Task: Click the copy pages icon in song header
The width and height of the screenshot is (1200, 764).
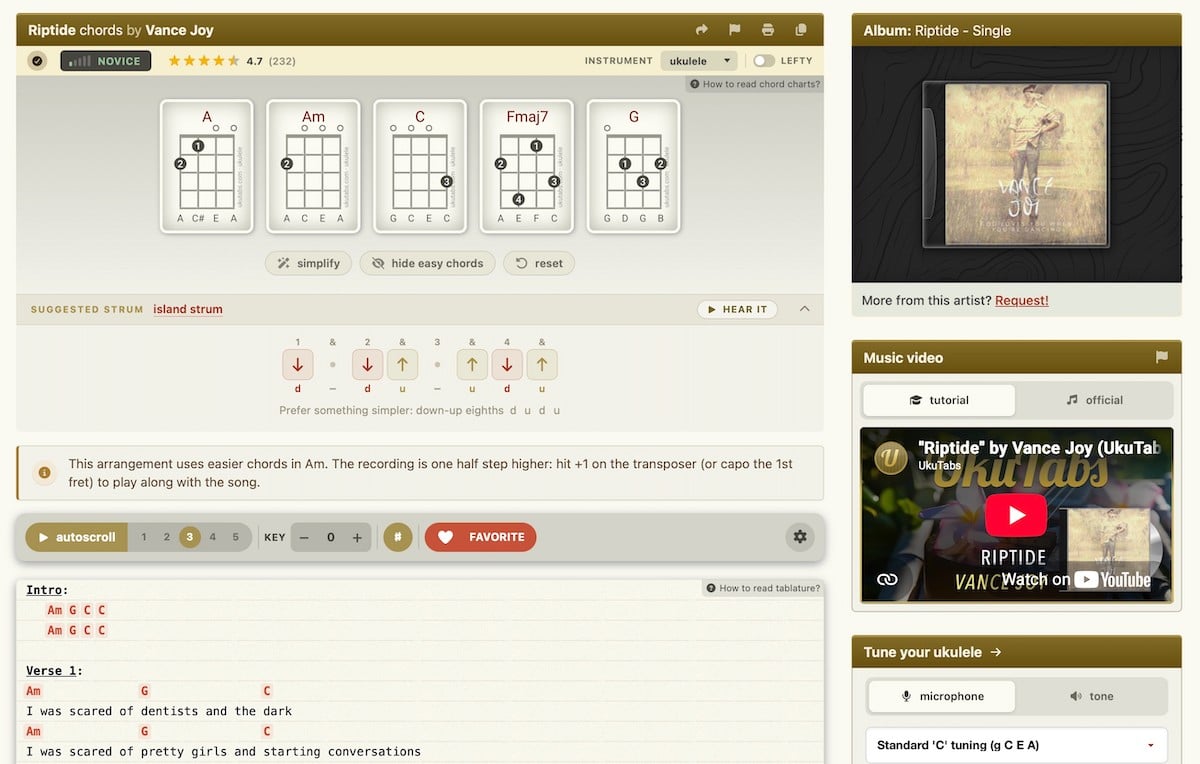Action: click(x=801, y=30)
